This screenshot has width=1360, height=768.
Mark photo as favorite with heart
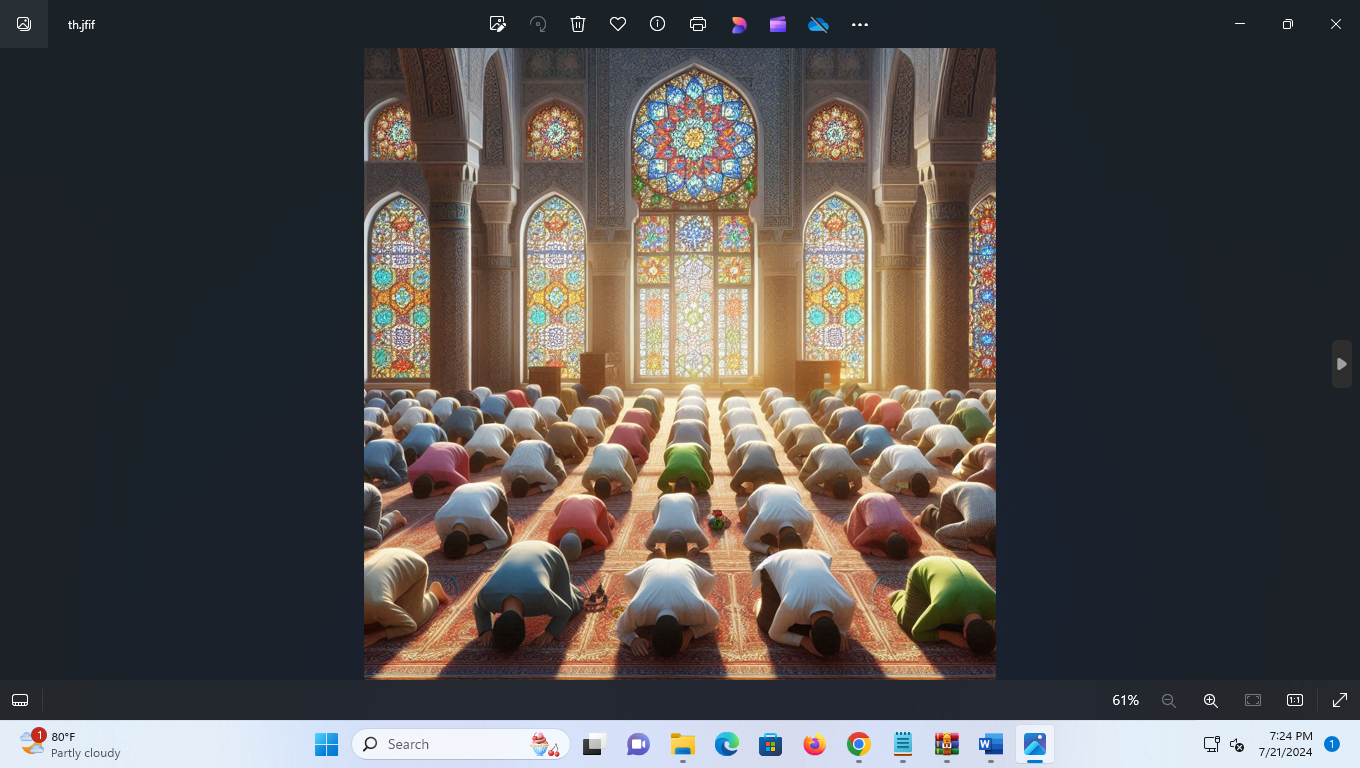618,24
